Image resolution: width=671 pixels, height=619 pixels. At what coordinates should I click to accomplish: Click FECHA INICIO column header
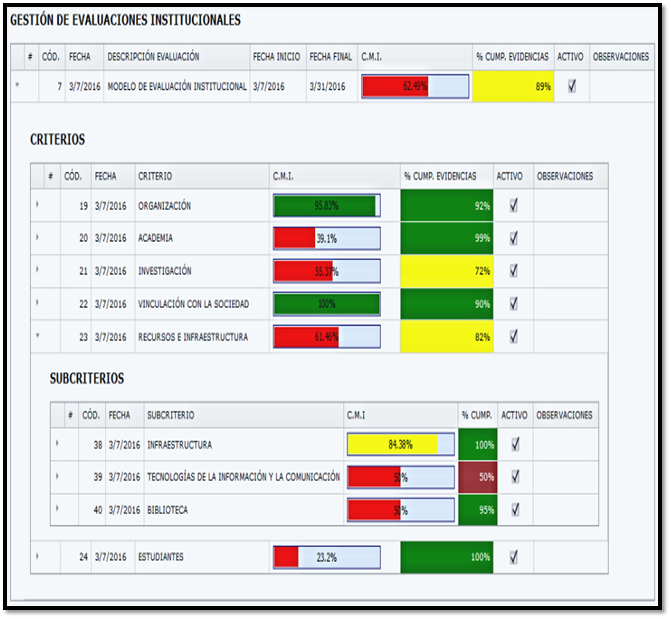276,57
